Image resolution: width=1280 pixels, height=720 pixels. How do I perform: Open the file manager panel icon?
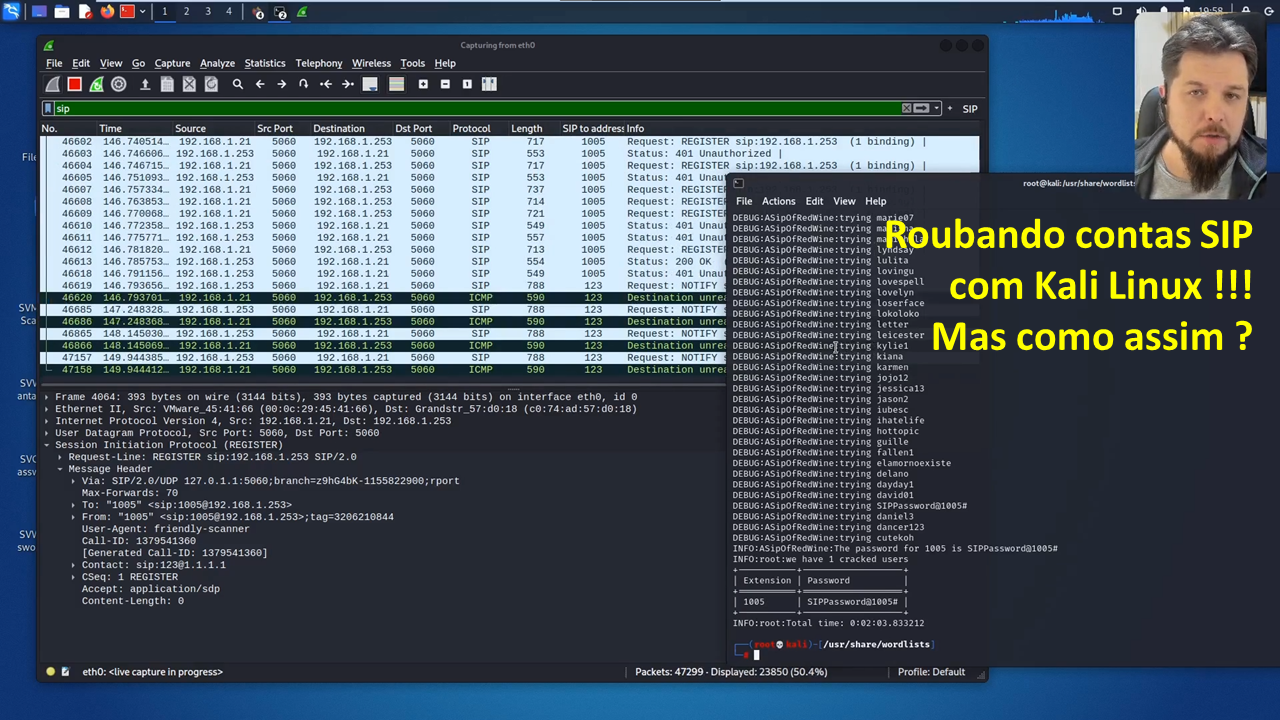pos(62,12)
